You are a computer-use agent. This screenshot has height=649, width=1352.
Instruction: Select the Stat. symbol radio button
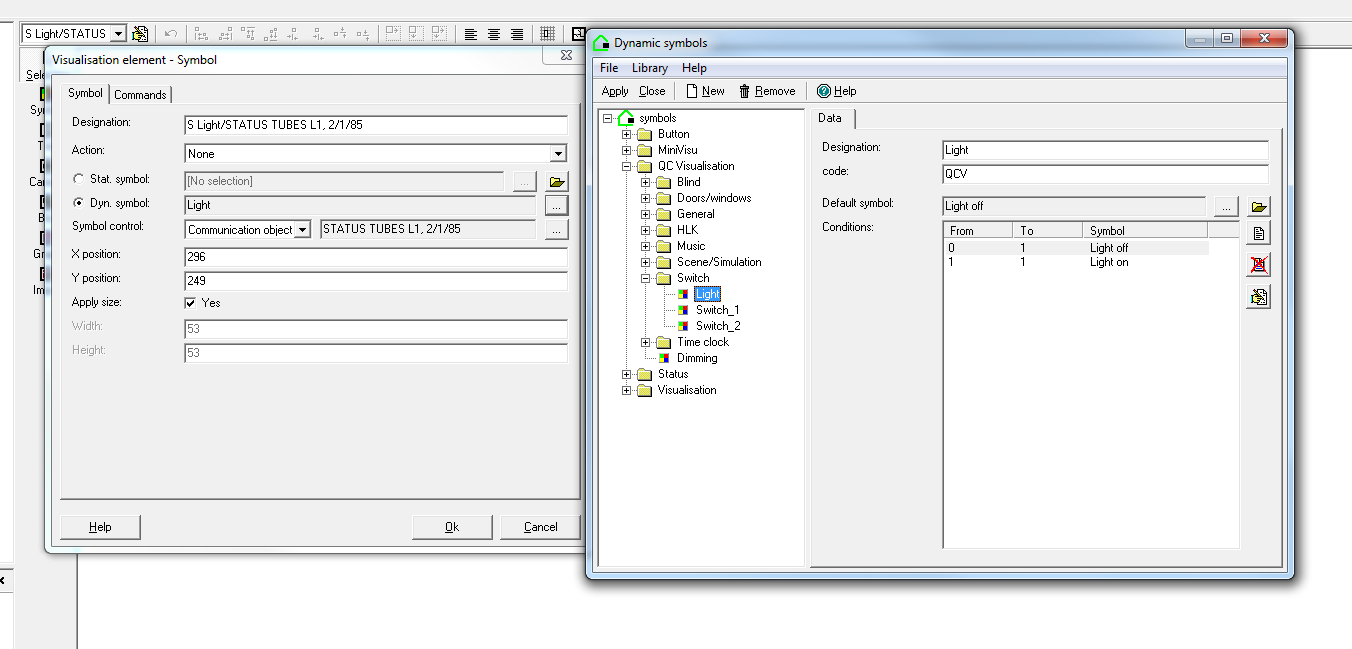(79, 180)
